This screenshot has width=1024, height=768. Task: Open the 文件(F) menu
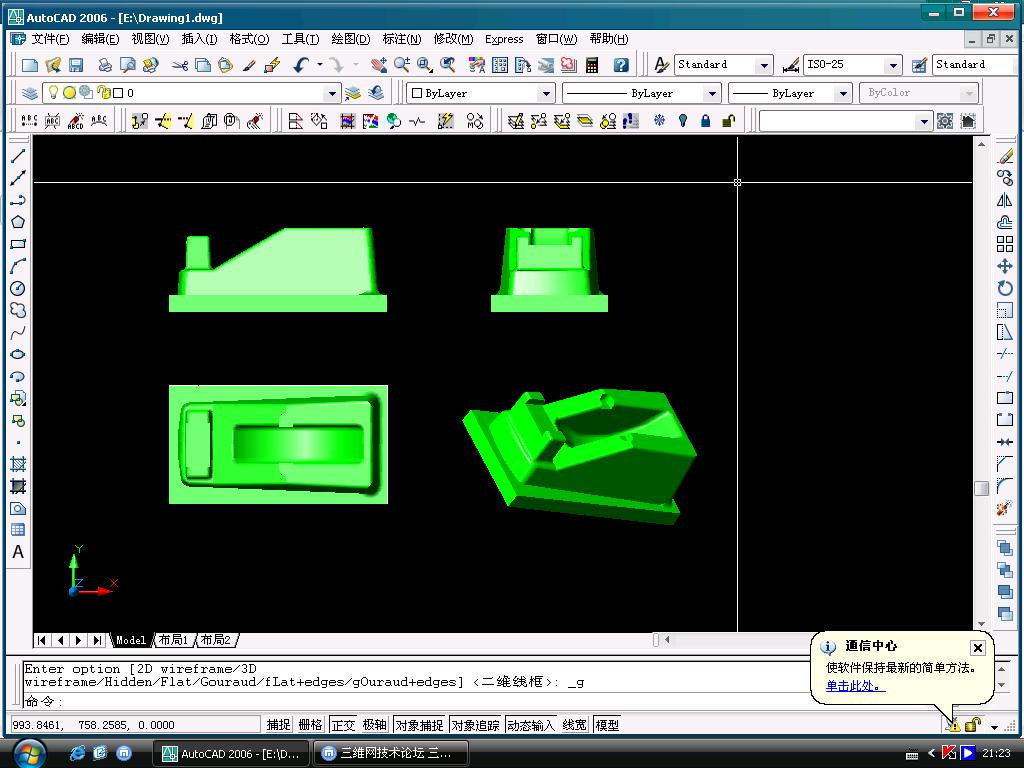point(50,39)
